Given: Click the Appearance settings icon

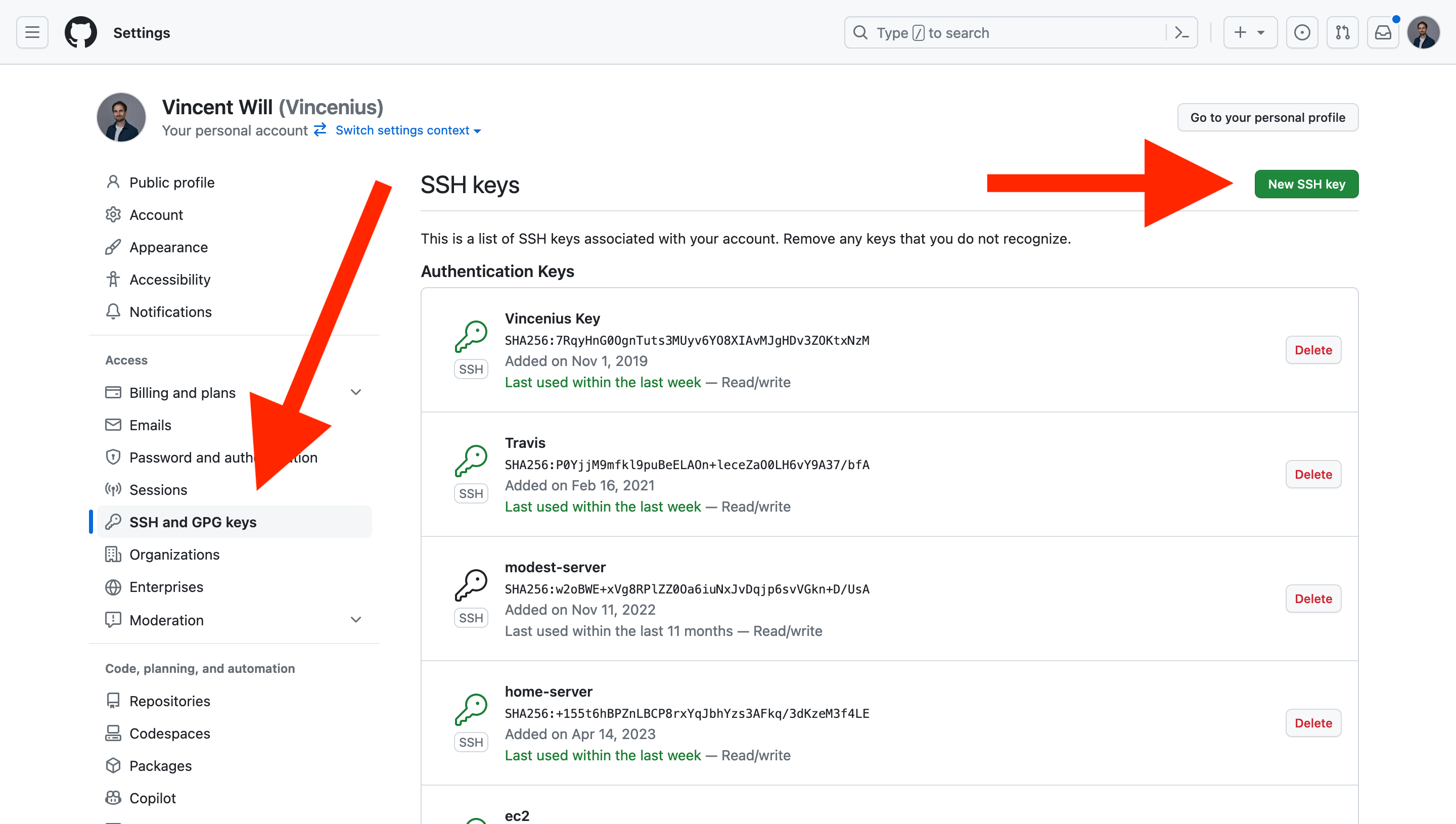Looking at the screenshot, I should coord(113,247).
